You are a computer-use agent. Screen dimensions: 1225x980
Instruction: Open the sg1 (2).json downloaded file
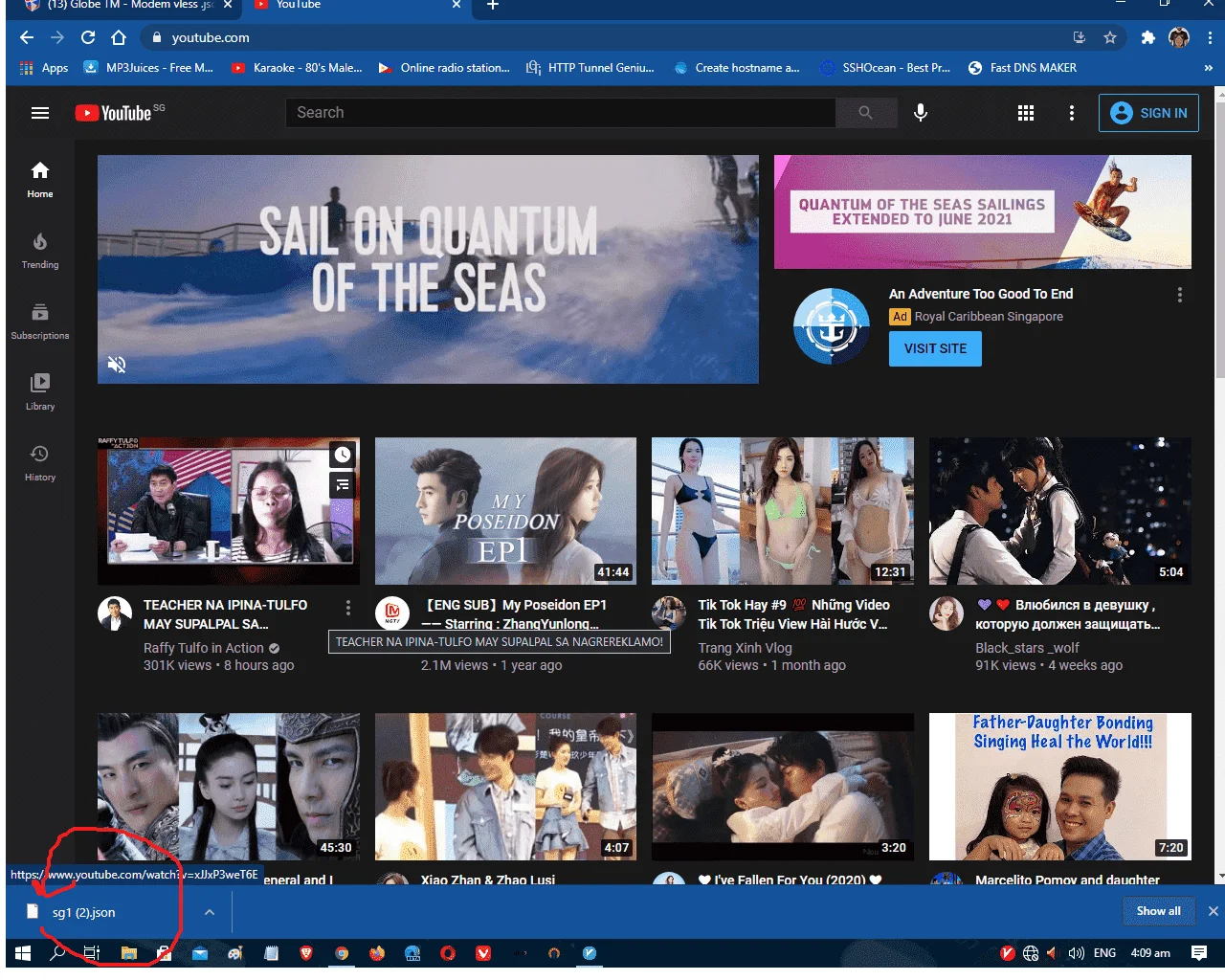click(x=83, y=913)
